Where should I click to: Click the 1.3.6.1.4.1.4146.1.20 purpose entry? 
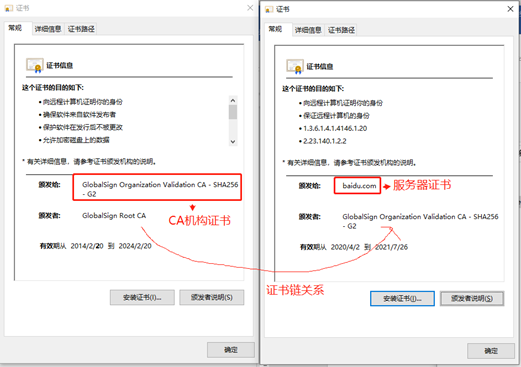[x=335, y=128]
